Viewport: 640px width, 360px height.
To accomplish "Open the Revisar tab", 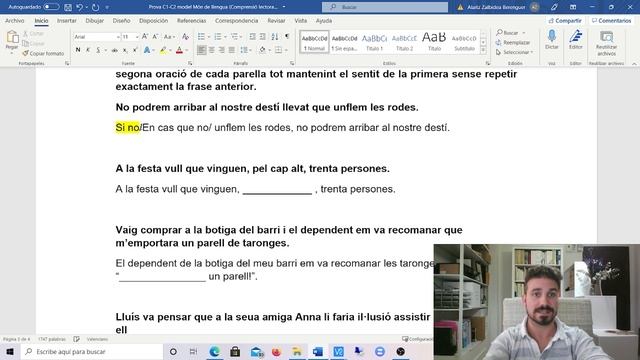I will click(x=276, y=20).
